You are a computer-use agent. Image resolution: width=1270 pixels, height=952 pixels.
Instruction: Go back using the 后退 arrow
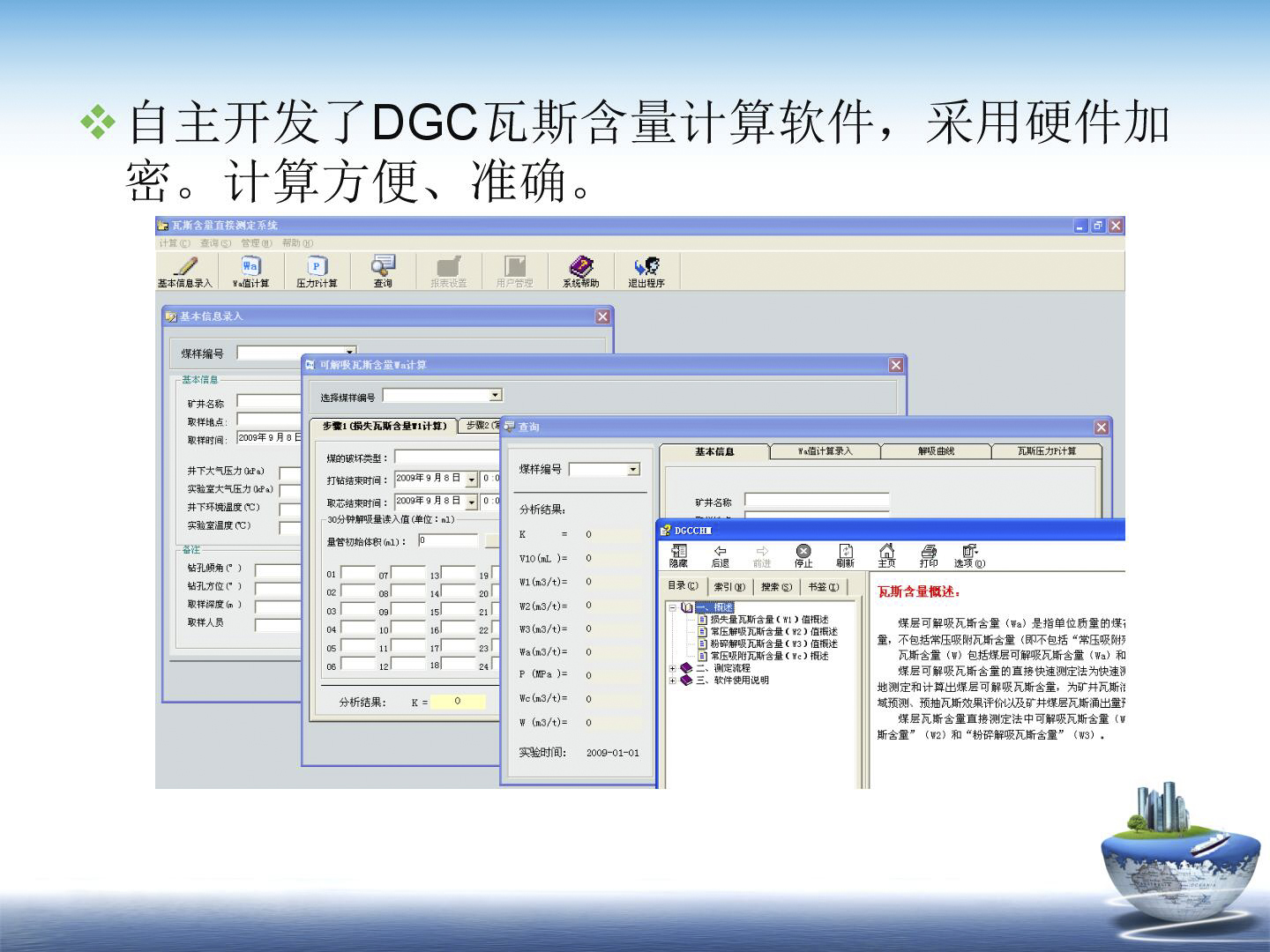[x=720, y=555]
